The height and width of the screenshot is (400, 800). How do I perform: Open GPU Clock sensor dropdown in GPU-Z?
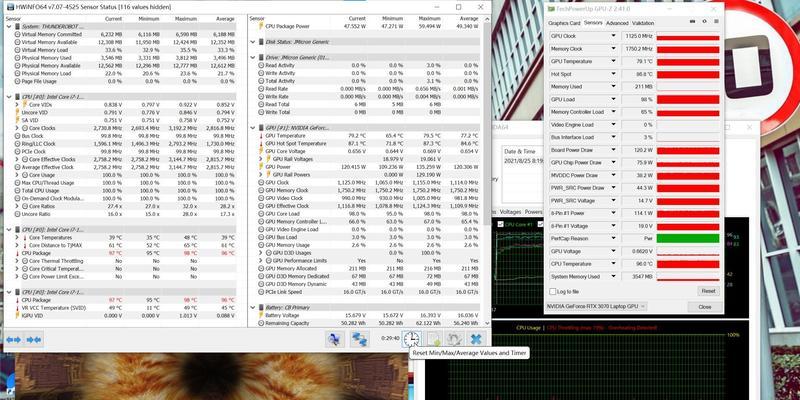(x=613, y=36)
